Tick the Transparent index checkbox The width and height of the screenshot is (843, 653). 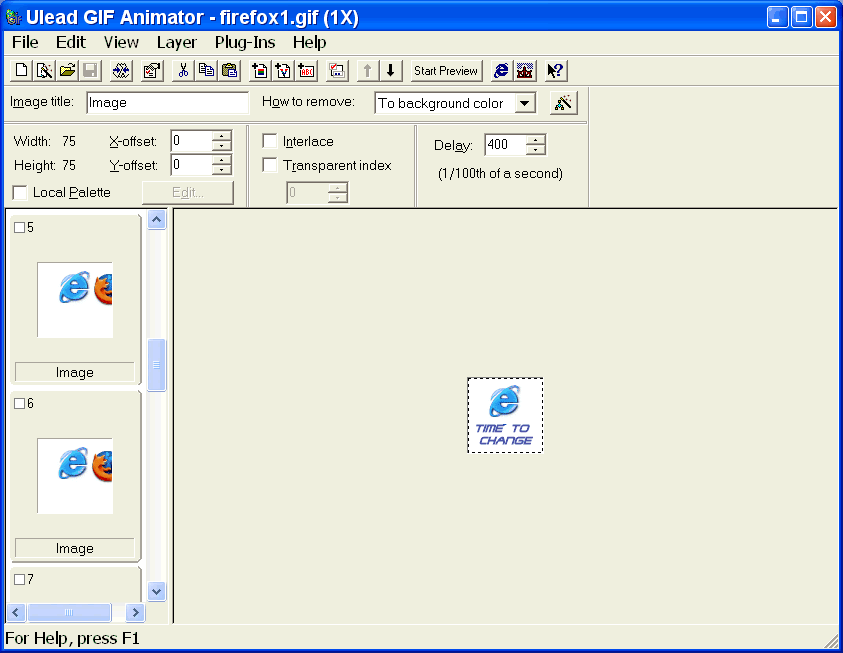(269, 165)
